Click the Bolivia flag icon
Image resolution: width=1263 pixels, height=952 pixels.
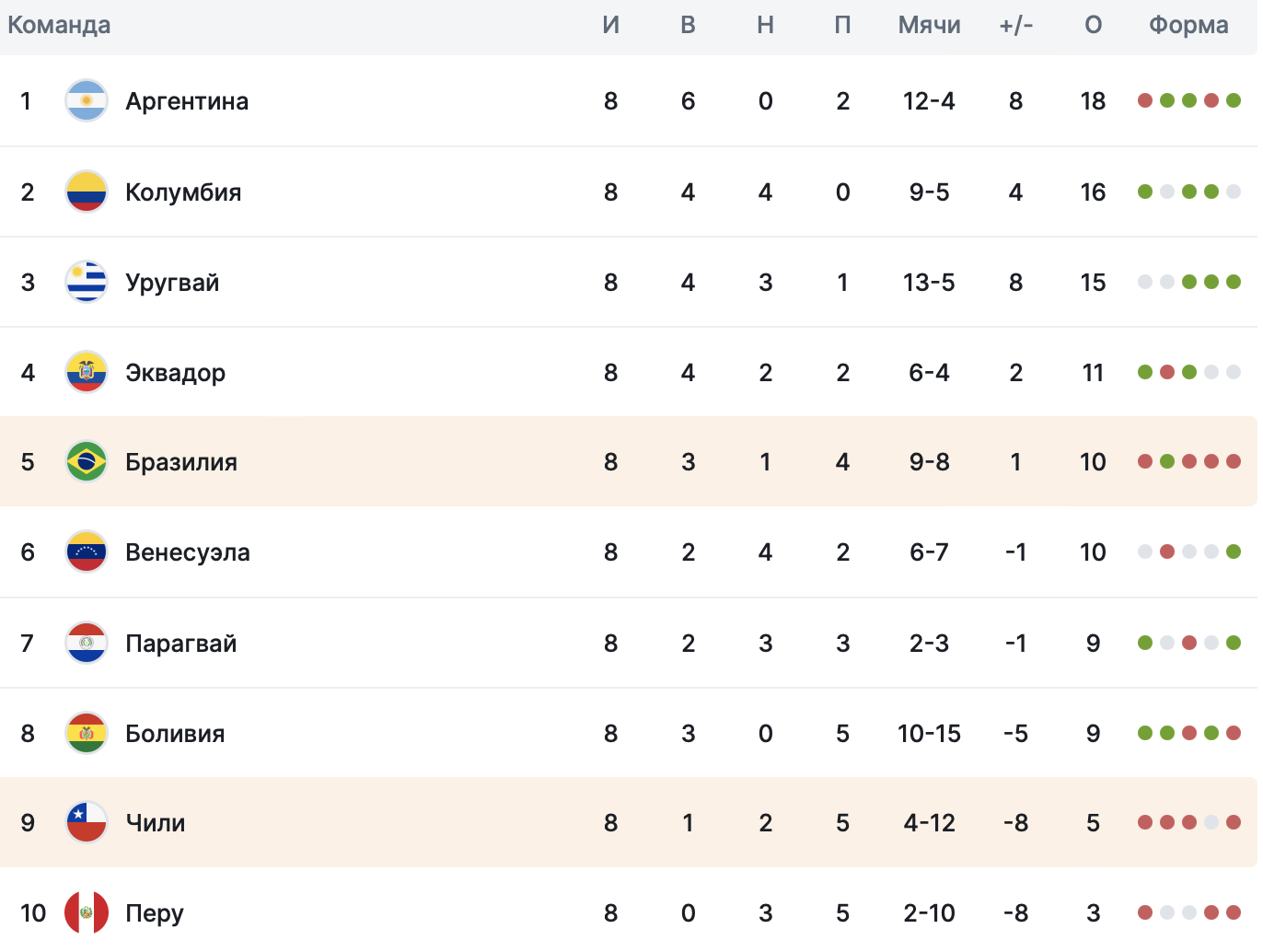pos(87,733)
